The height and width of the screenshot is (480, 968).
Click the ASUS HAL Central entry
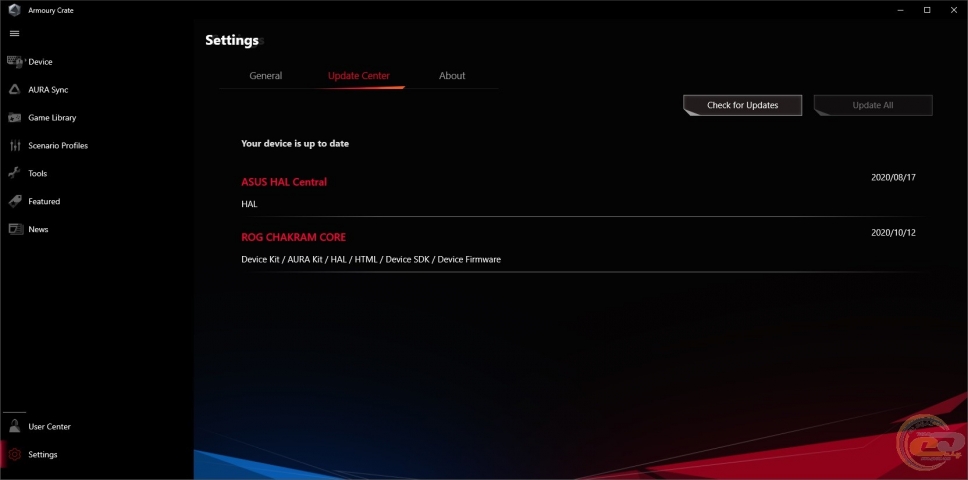click(x=284, y=182)
